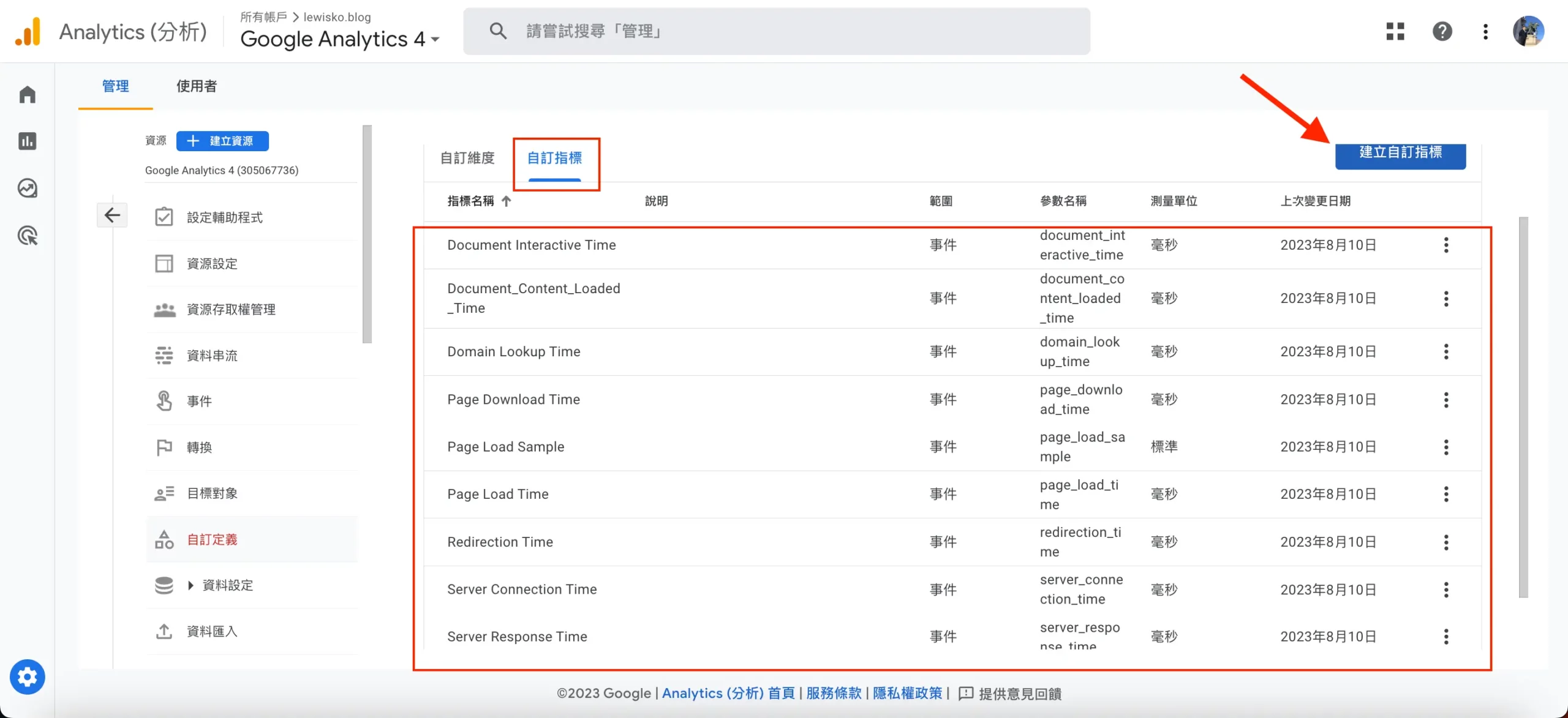The width and height of the screenshot is (1568, 718).
Task: Open 資源存取權管理 in admin menu
Action: [252, 309]
